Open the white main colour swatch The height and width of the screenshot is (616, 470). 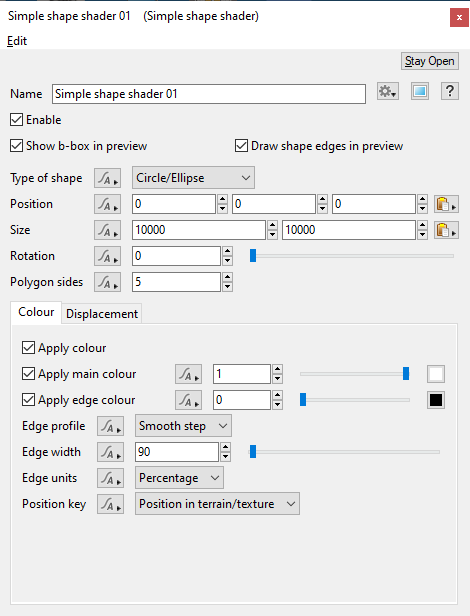click(x=436, y=374)
